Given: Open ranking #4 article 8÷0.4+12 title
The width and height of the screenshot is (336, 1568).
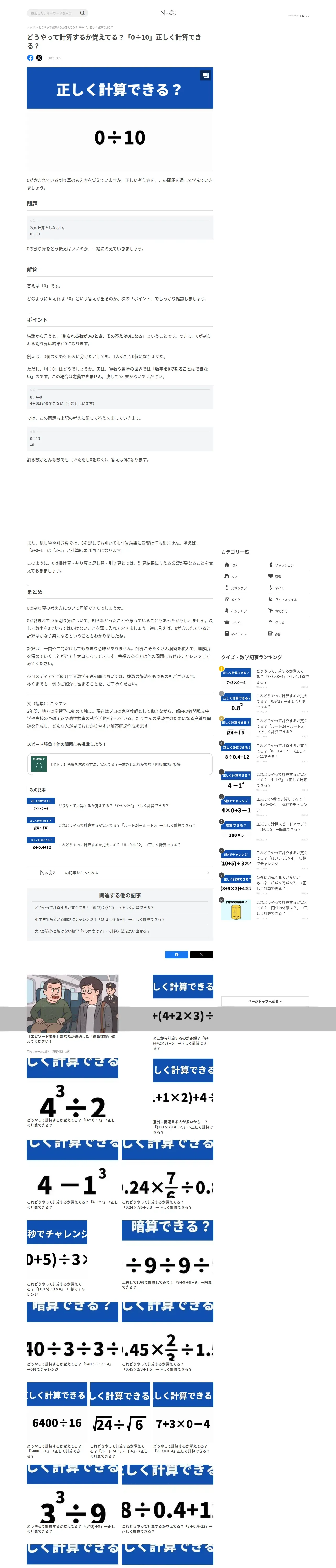Looking at the screenshot, I should pyautogui.click(x=282, y=751).
